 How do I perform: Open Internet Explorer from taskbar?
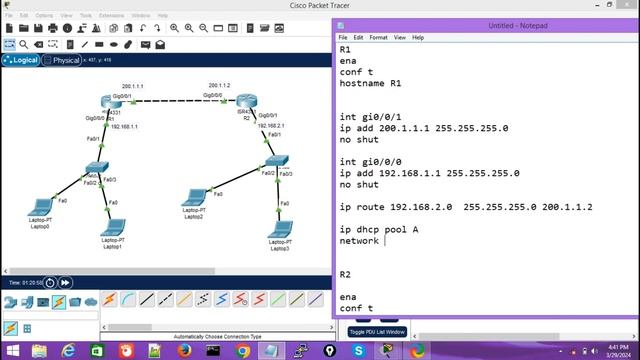click(68, 351)
